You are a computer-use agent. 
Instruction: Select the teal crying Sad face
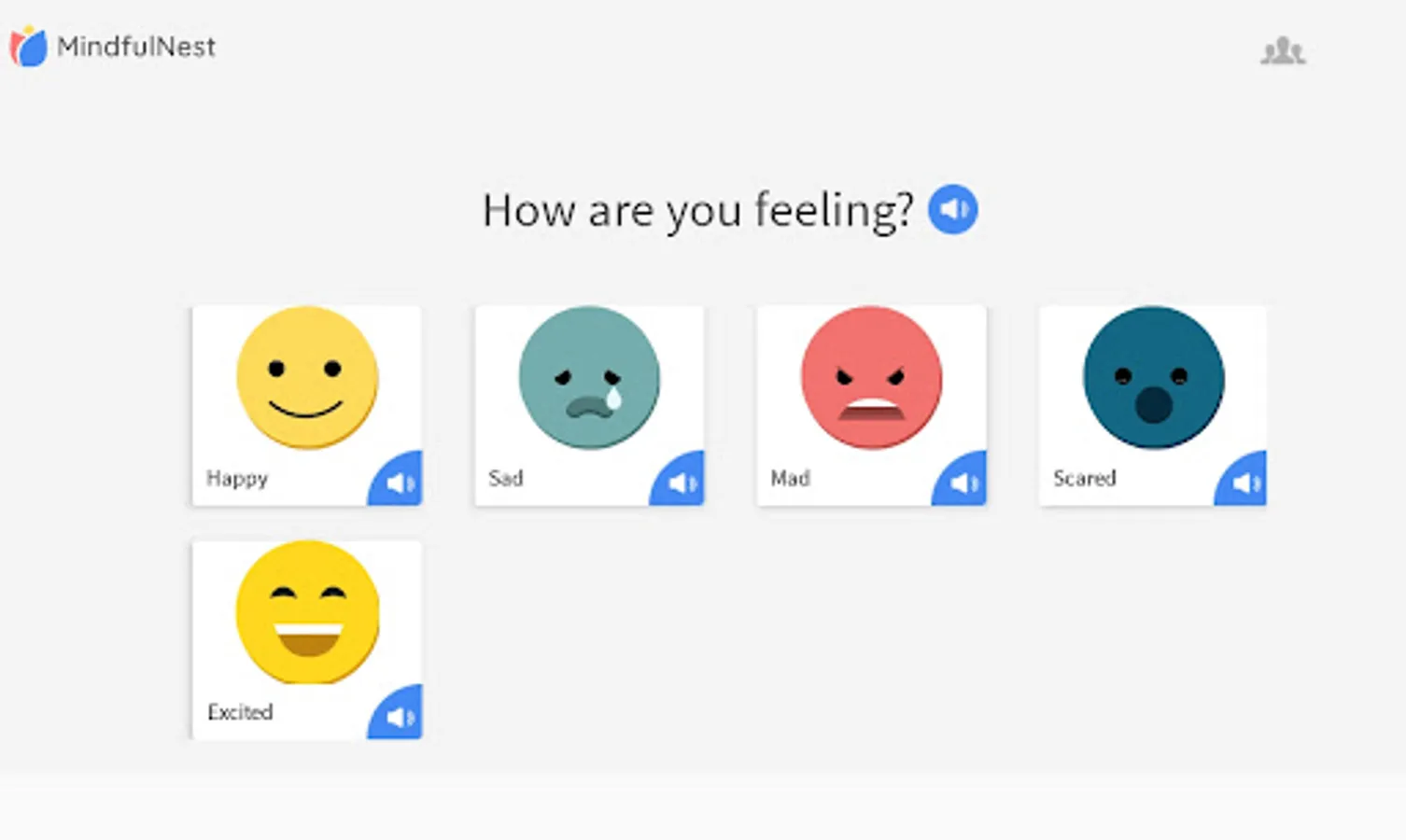click(x=589, y=378)
